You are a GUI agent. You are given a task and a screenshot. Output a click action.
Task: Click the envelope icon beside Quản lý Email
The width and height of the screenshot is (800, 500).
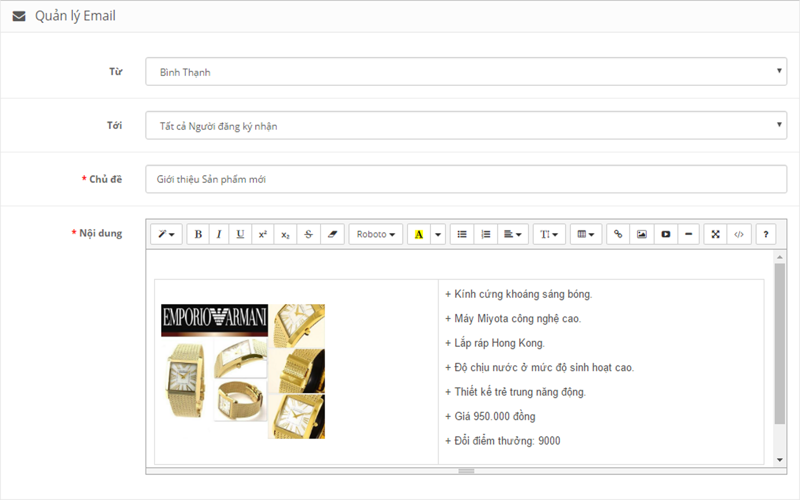(19, 16)
